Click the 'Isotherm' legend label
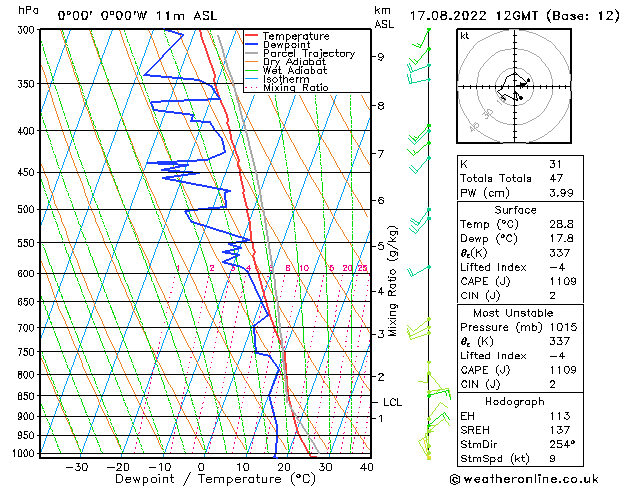Image resolution: width=629 pixels, height=486 pixels. pyautogui.click(x=286, y=79)
